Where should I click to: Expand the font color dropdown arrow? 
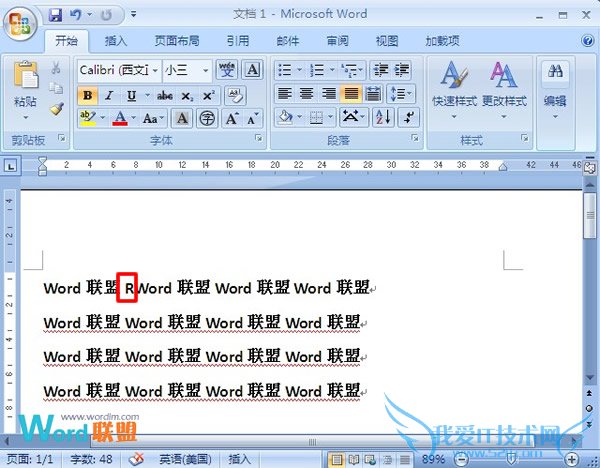[134, 118]
